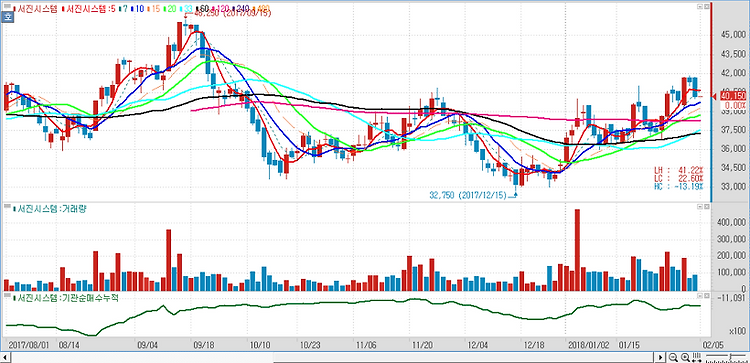Close the price chart pane

pyautogui.click(x=706, y=7)
